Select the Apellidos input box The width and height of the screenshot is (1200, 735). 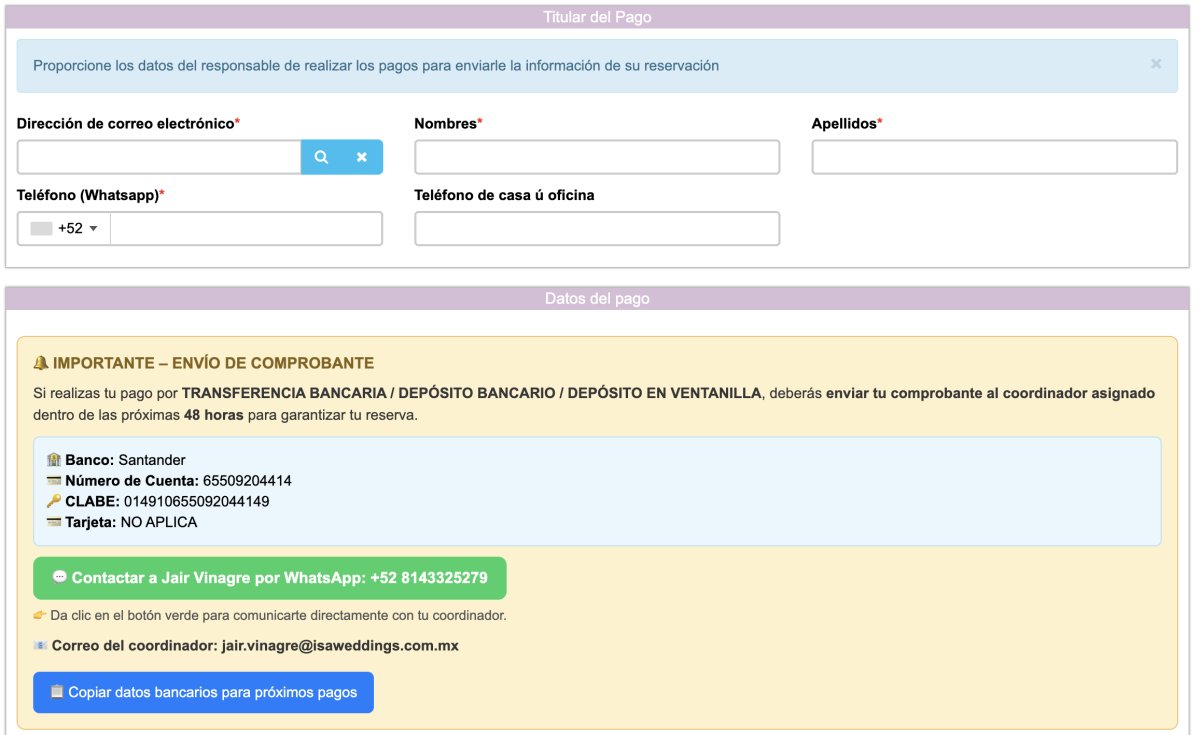click(x=994, y=157)
